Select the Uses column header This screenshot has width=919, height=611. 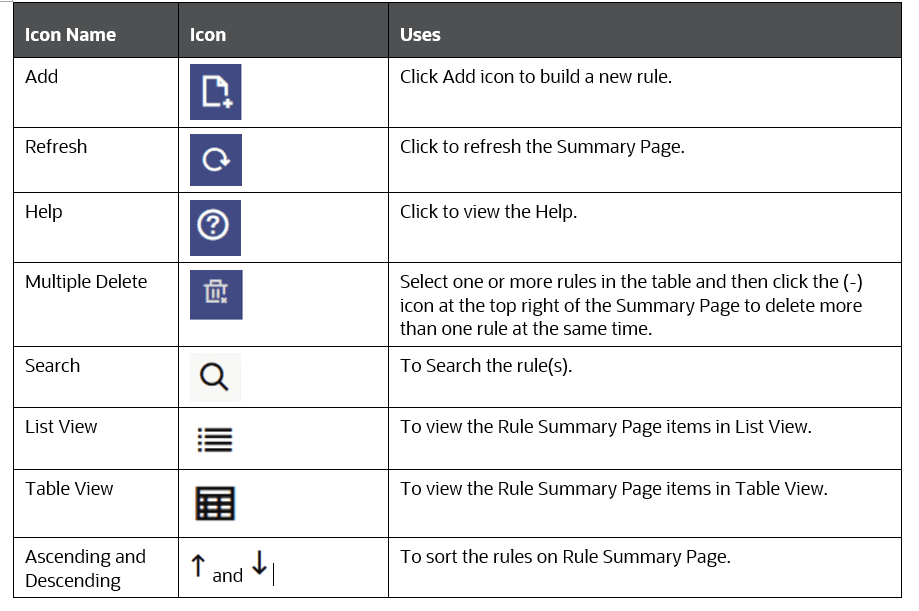(x=419, y=33)
